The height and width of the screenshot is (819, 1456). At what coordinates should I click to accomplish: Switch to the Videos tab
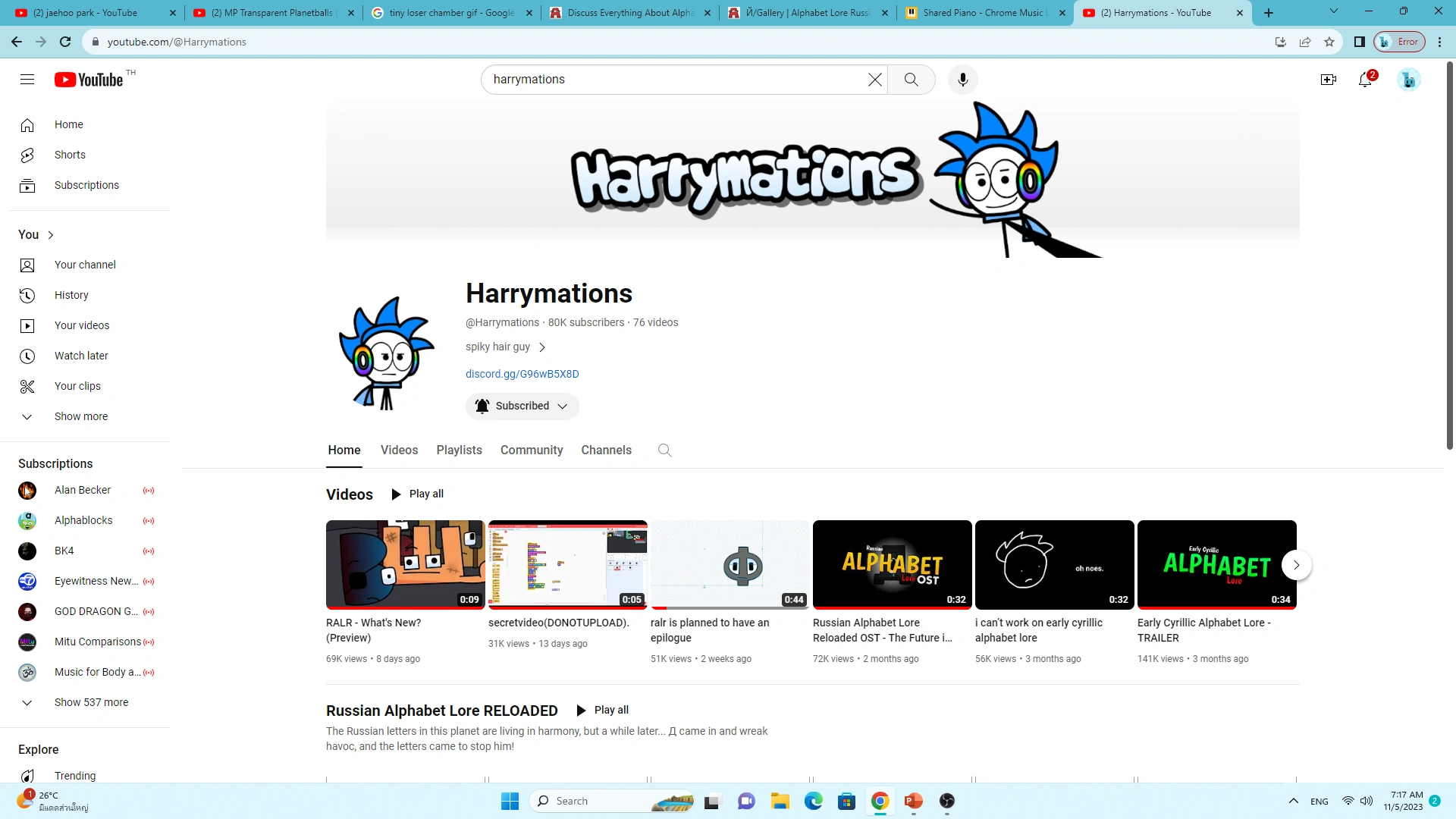tap(399, 450)
